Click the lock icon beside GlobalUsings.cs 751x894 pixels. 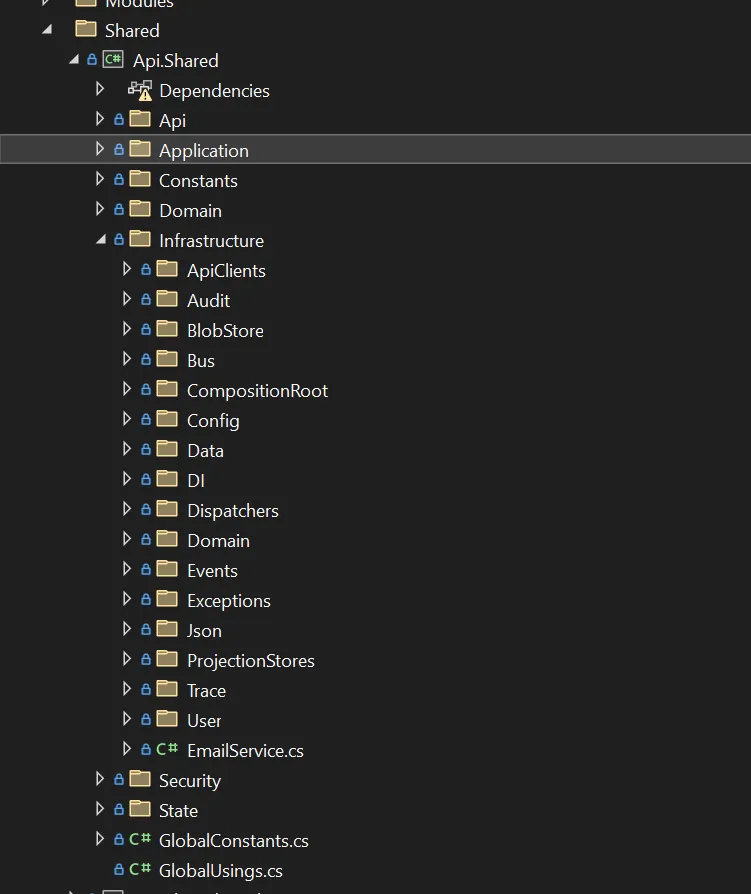pyautogui.click(x=119, y=869)
